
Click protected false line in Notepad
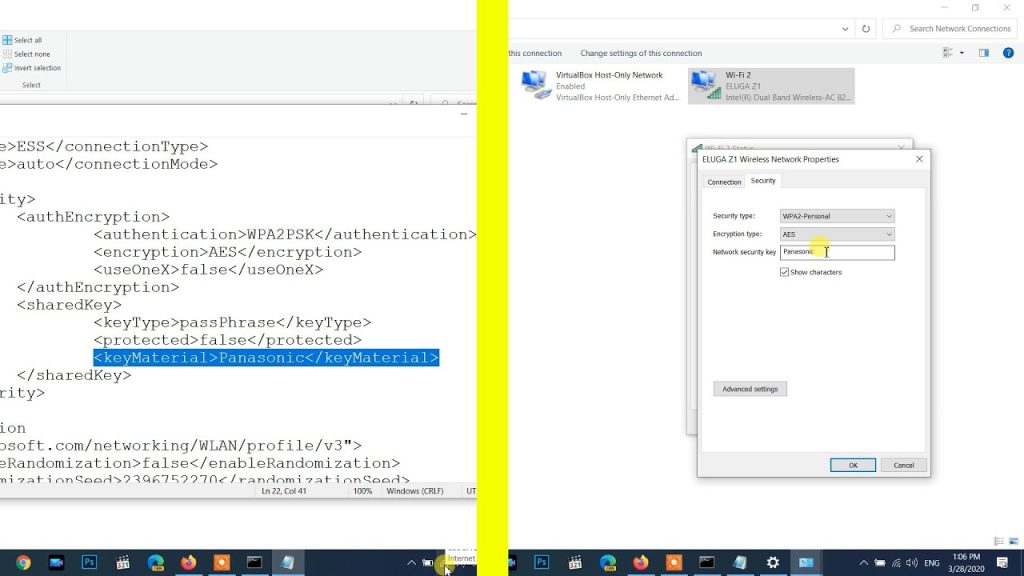[227, 340]
